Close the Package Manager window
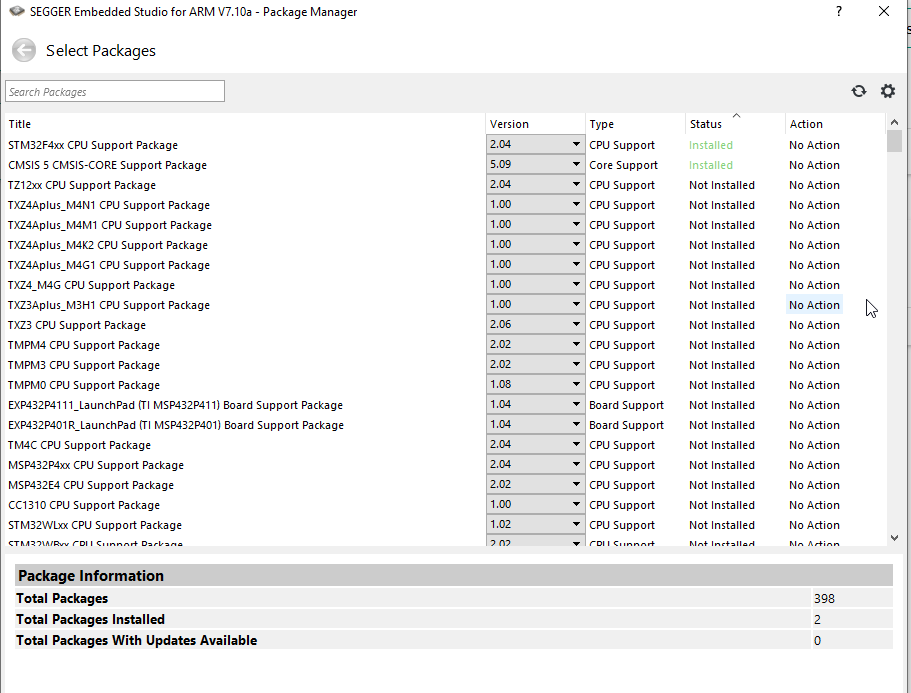911x693 pixels. pos(884,11)
